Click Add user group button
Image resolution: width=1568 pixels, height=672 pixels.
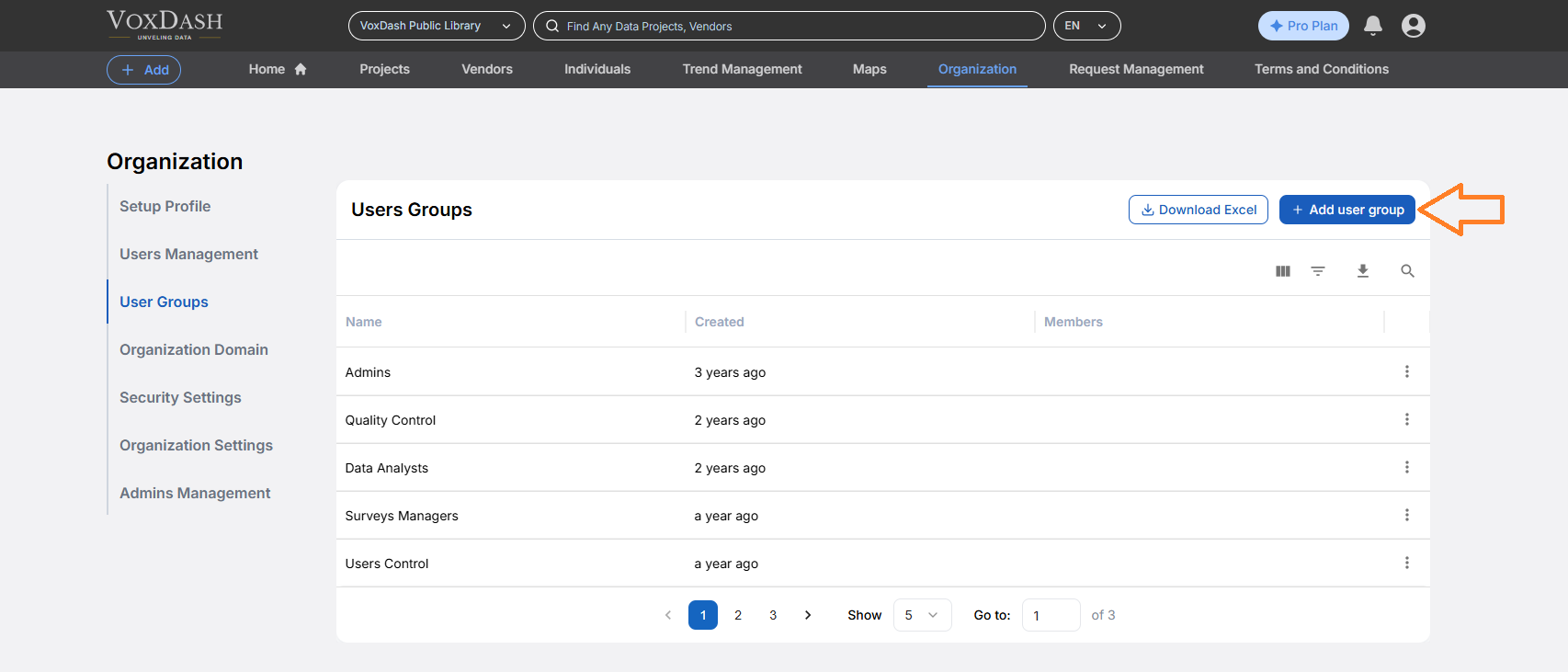tap(1347, 210)
